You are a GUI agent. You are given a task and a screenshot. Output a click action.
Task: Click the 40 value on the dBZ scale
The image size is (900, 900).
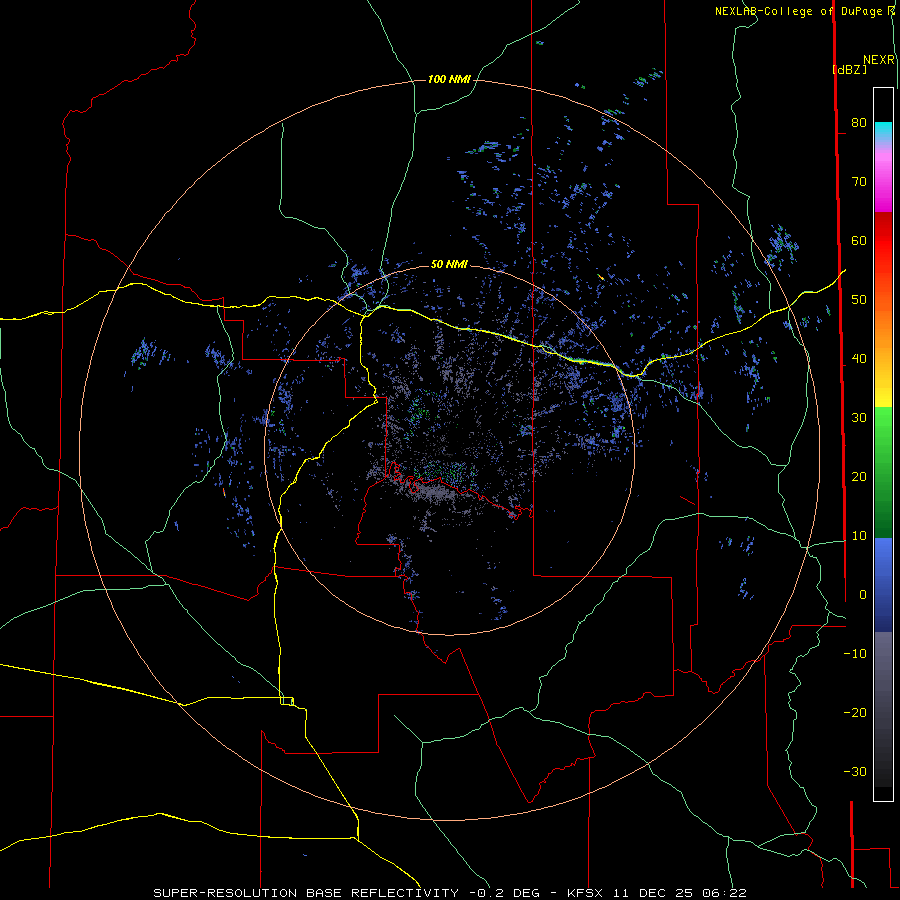(x=859, y=359)
